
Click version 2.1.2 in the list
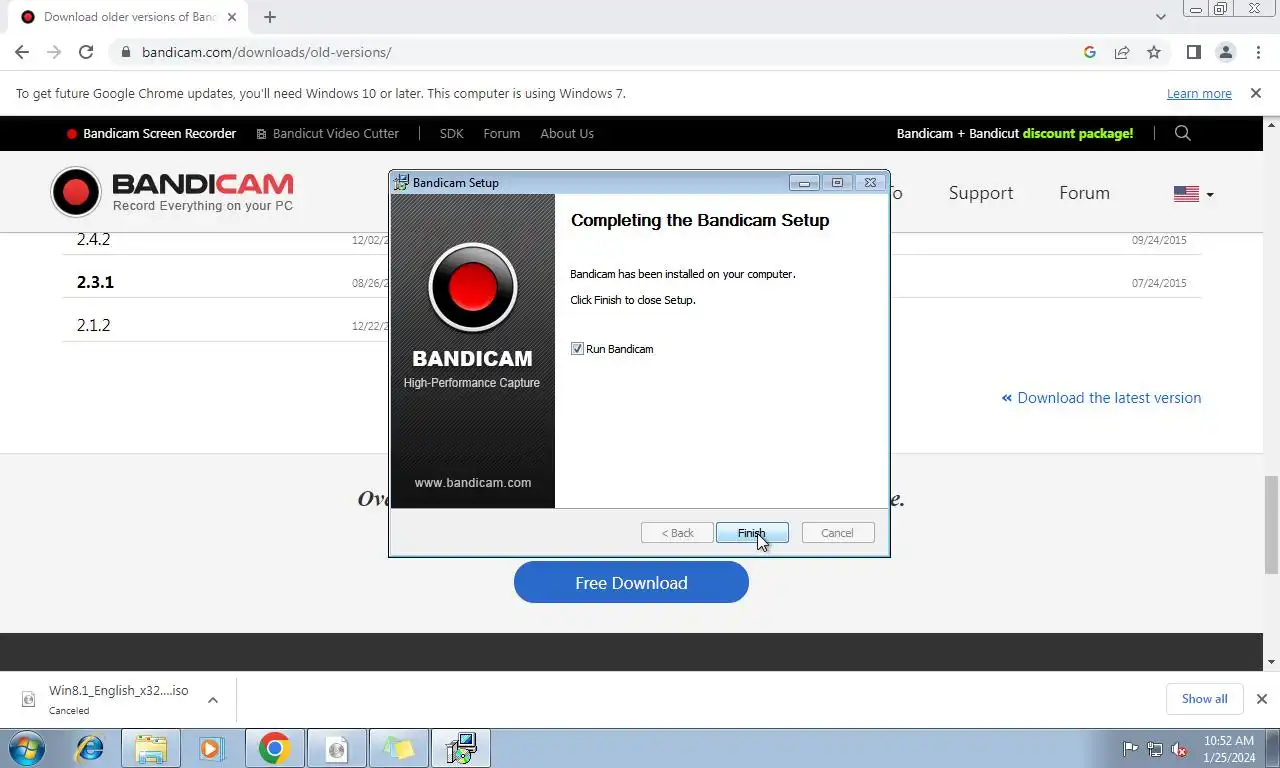coord(94,325)
